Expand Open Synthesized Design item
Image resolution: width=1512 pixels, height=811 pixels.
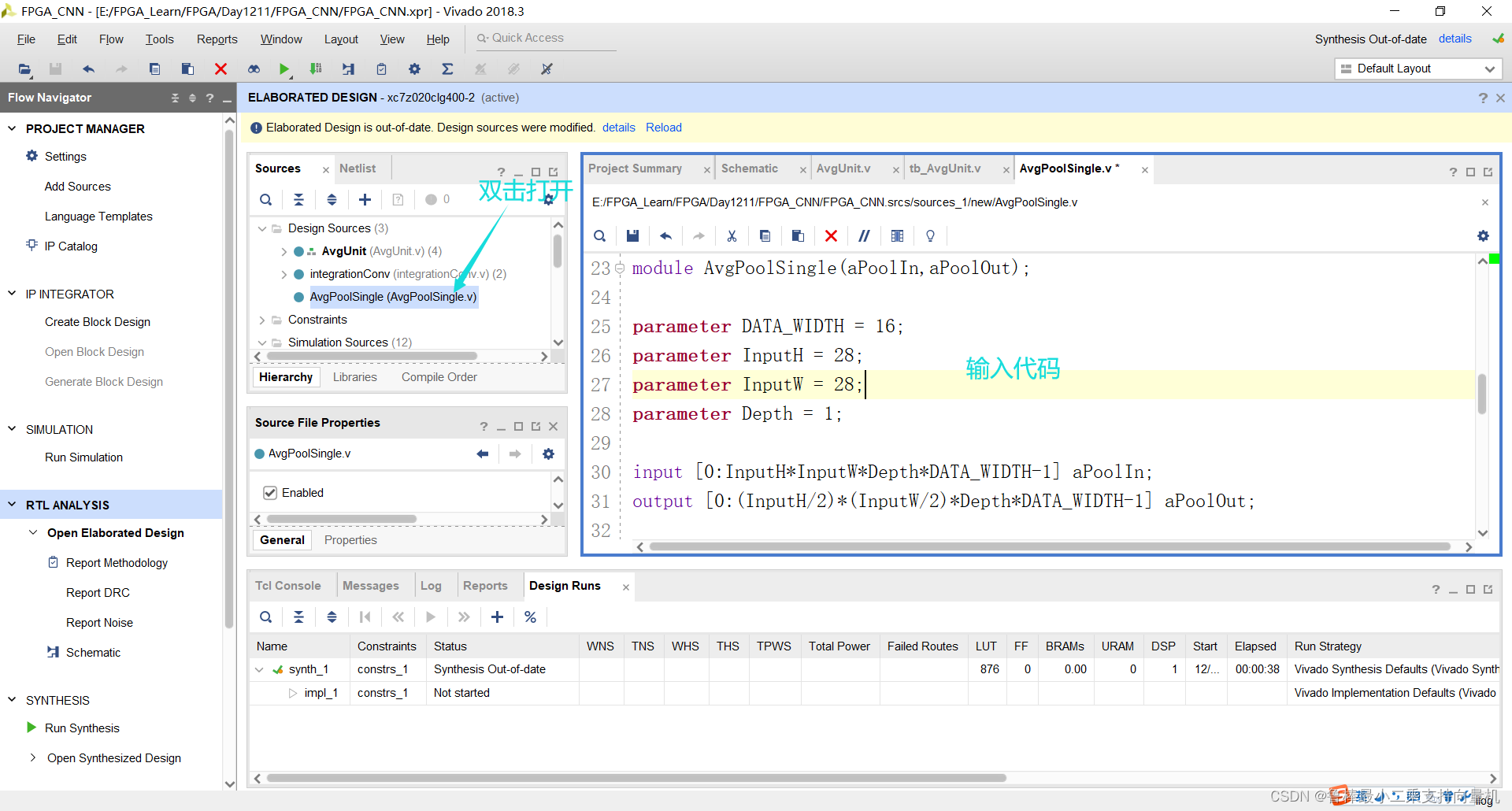(33, 758)
